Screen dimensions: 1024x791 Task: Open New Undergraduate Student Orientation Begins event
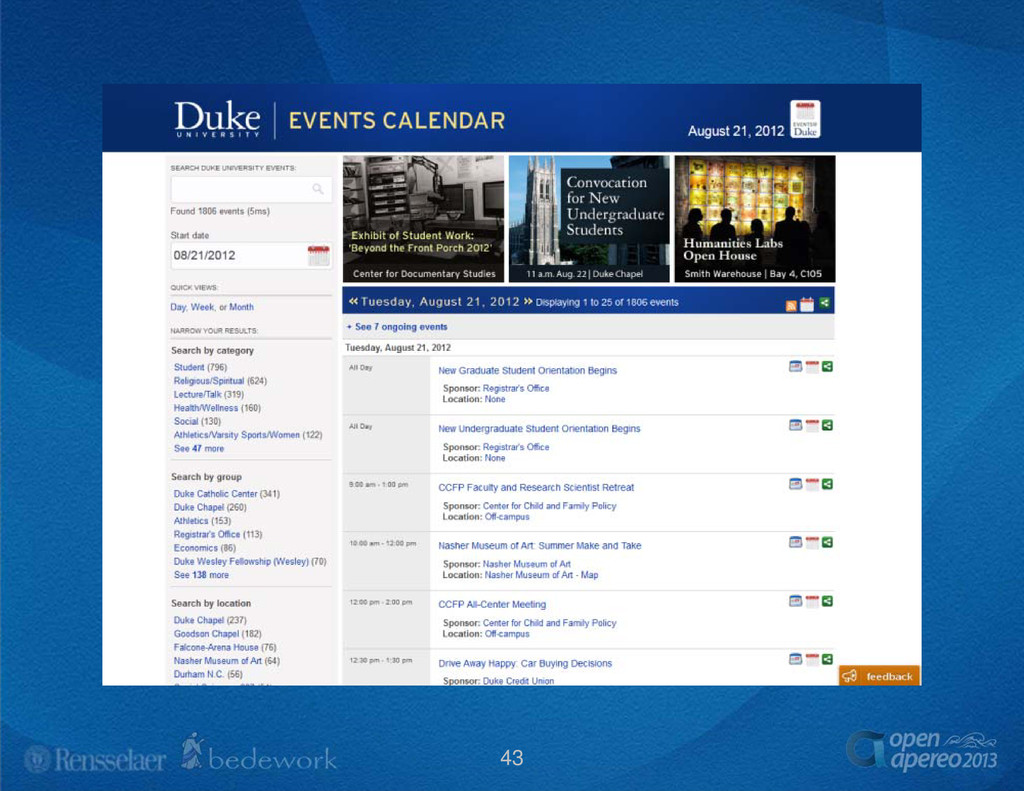[x=539, y=429]
